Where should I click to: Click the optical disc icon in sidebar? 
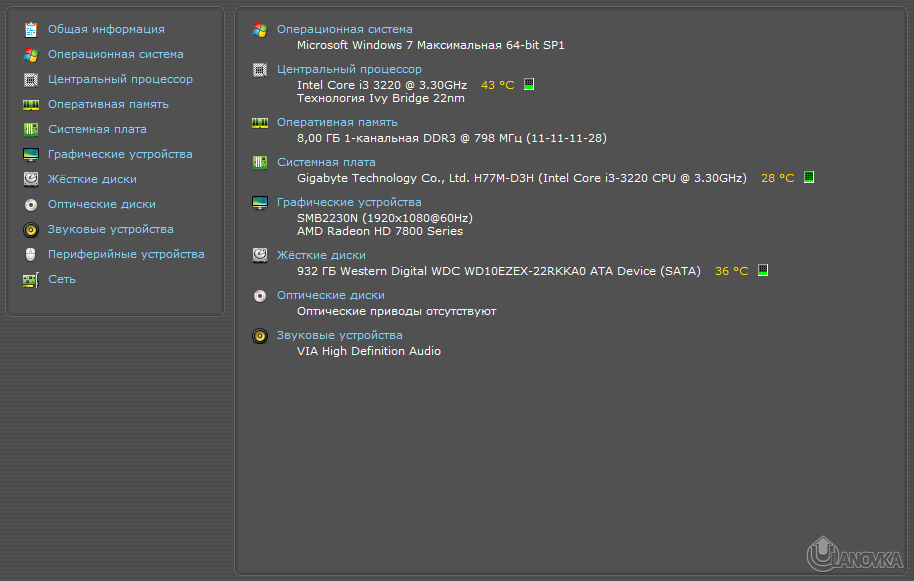pyautogui.click(x=31, y=205)
